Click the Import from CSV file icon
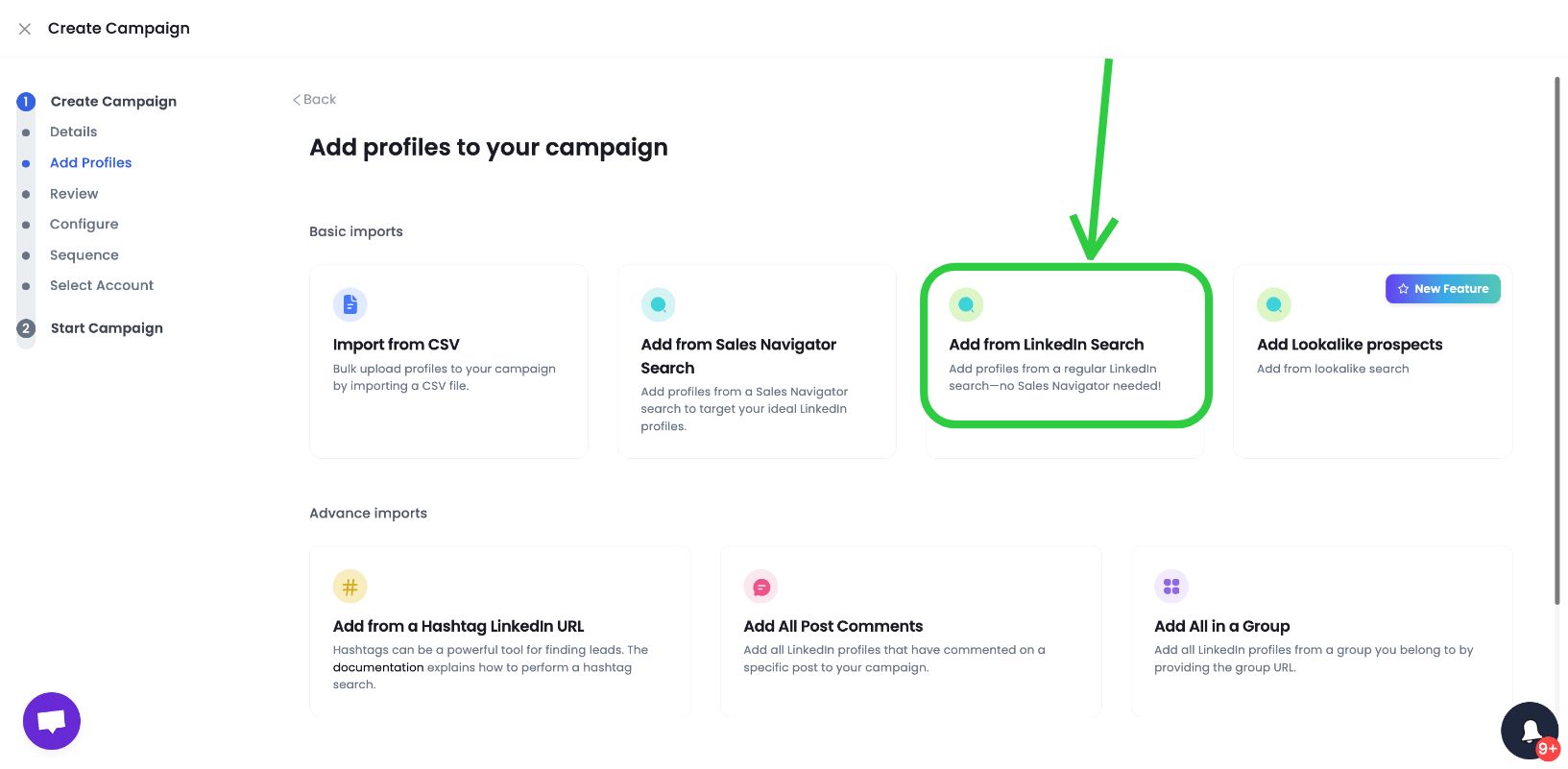Screen dimensions: 1568x769 coord(350,303)
